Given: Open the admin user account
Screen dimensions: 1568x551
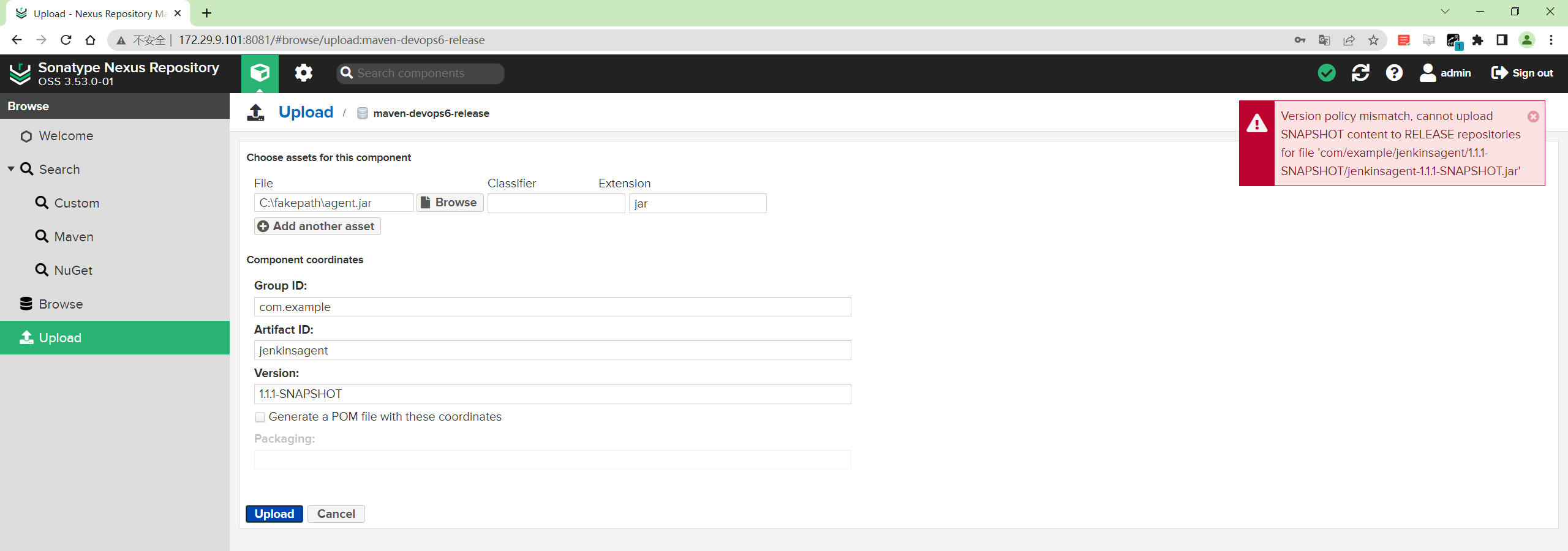Looking at the screenshot, I should (x=1445, y=73).
